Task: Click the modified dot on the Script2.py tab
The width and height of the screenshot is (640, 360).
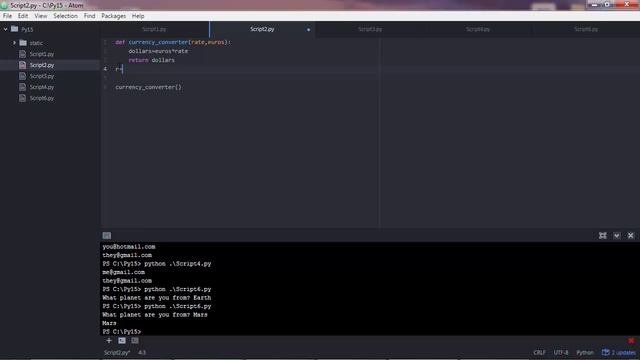Action: click(309, 29)
